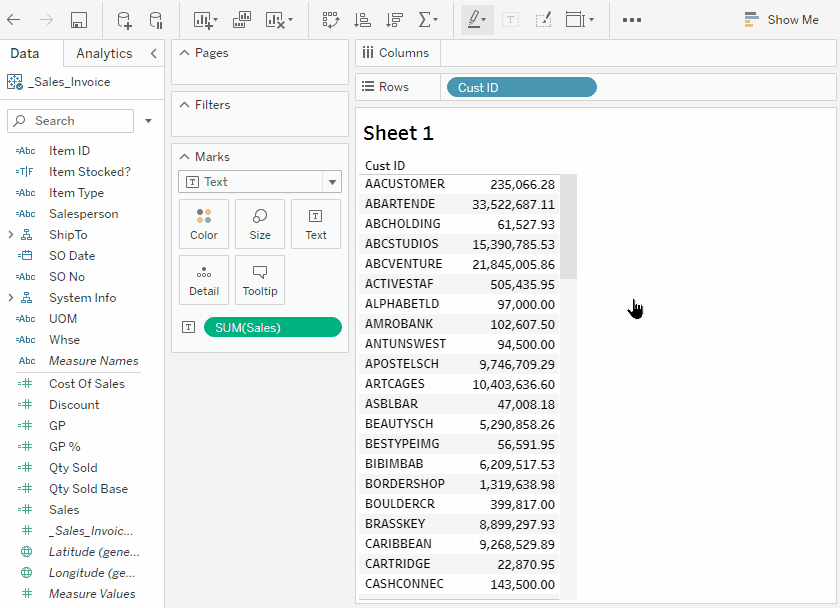
Task: Switch to the Analytics tab
Action: (x=104, y=54)
